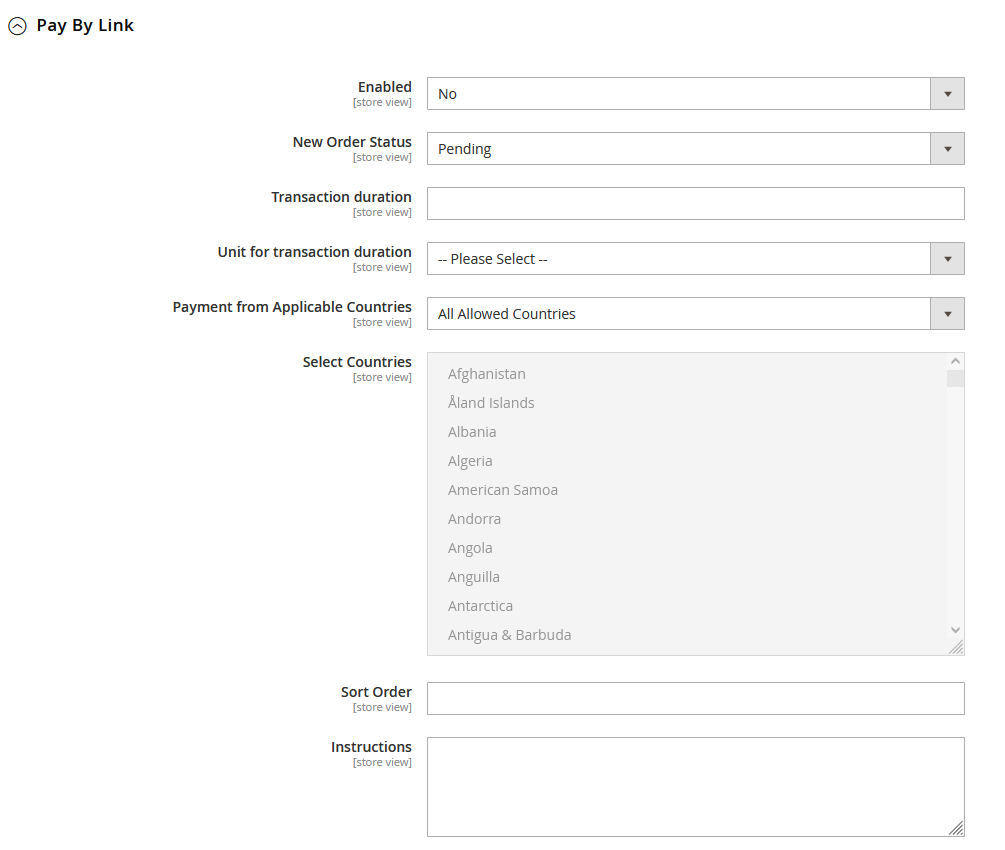
Task: Click the Instructions textarea resize handle
Action: [956, 828]
